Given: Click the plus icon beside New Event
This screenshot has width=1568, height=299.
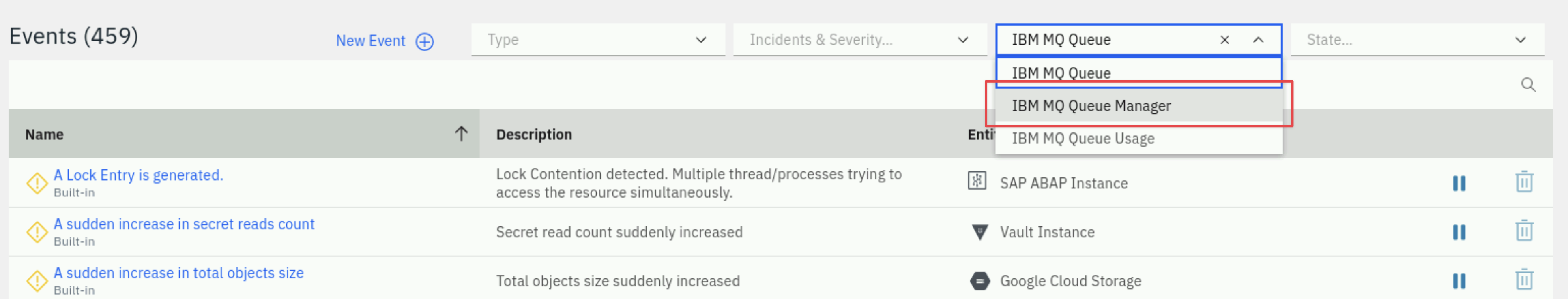Looking at the screenshot, I should point(424,41).
